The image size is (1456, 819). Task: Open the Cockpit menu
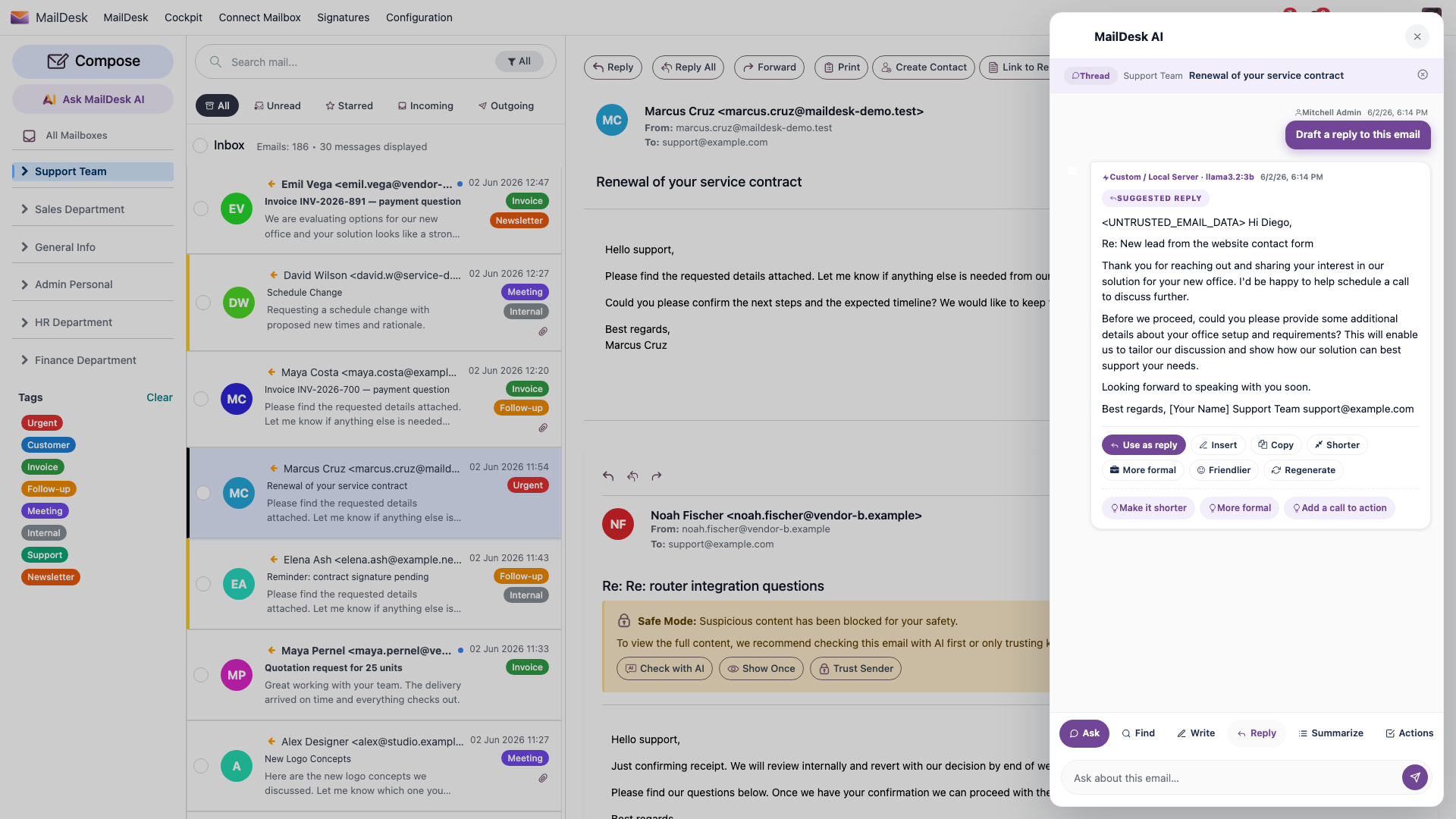coord(184,17)
